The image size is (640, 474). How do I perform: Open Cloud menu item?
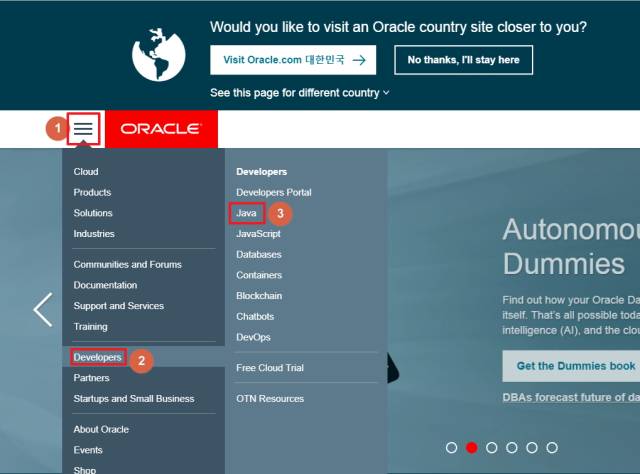pos(86,171)
